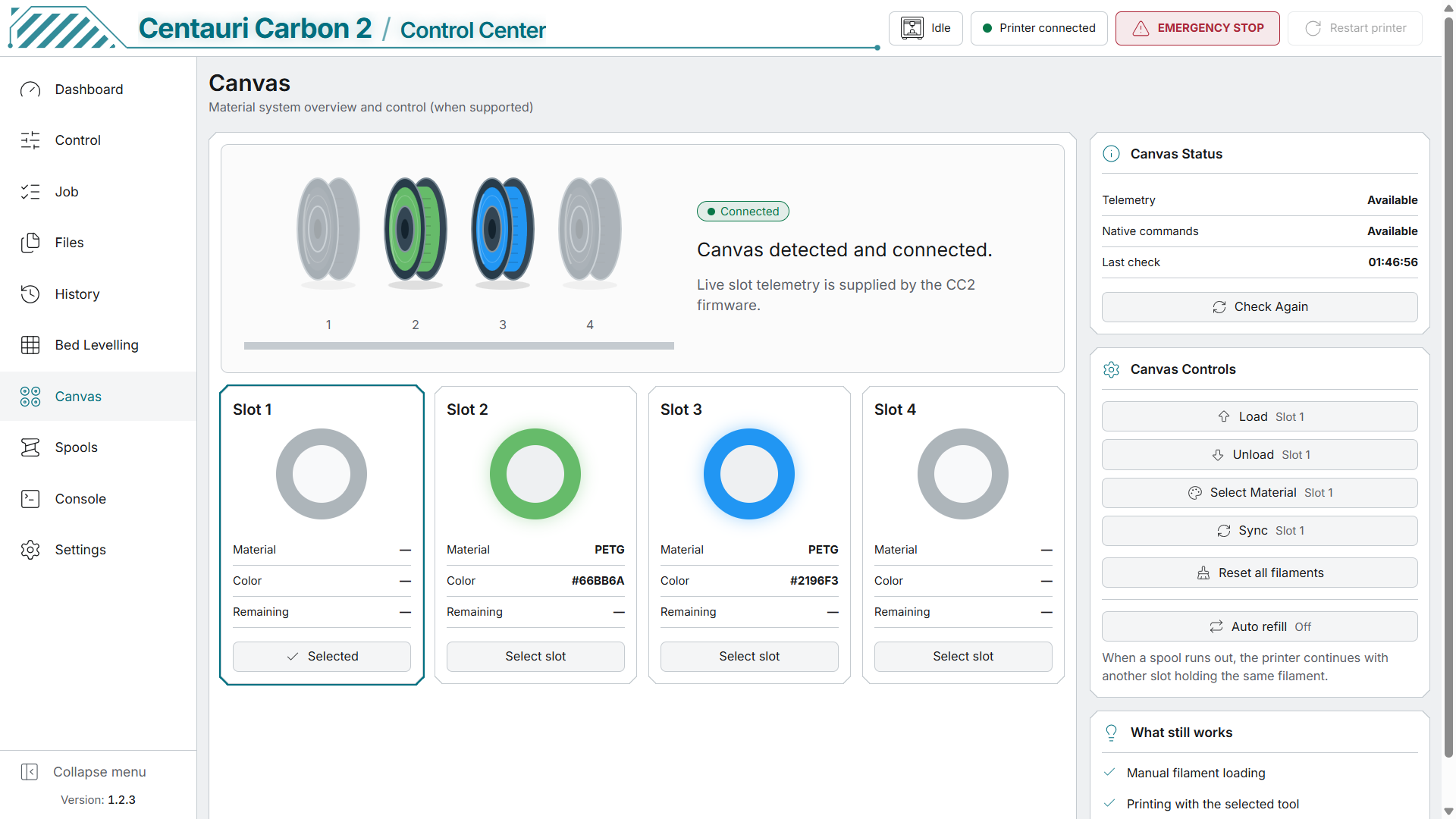Click the Console terminal icon
This screenshot has height=819, width=1456.
click(x=30, y=499)
